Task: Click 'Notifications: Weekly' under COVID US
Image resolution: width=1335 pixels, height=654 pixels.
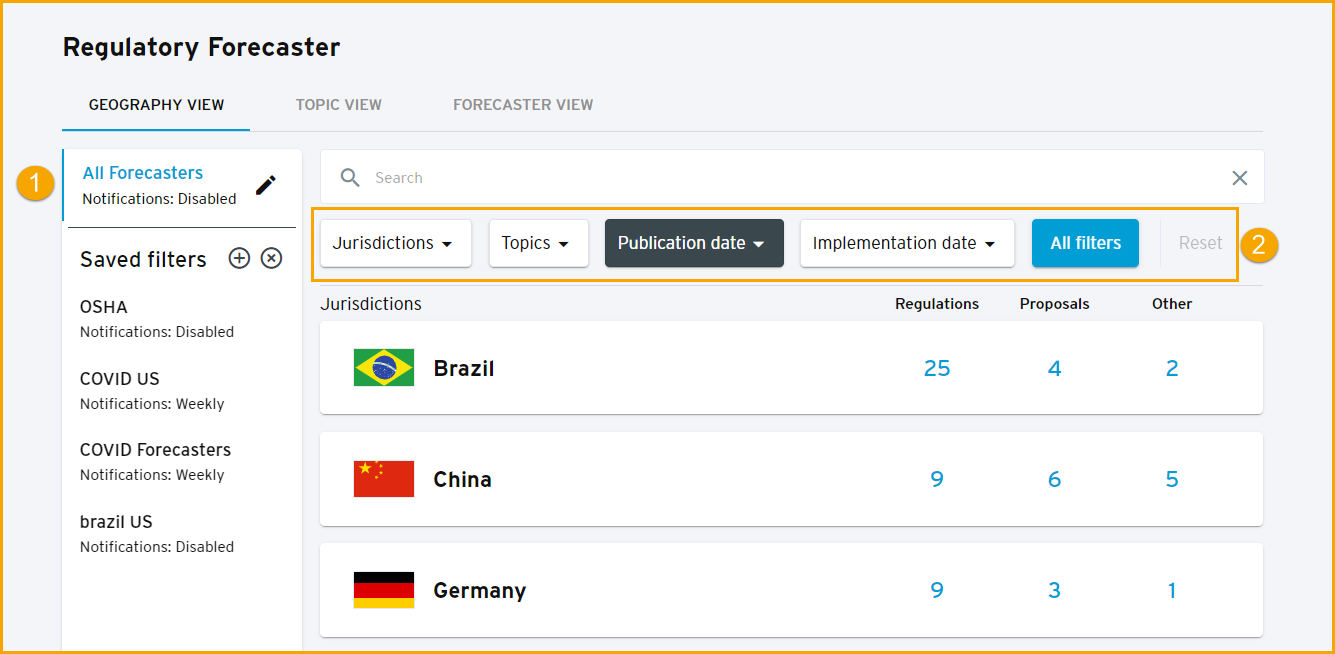Action: (152, 404)
